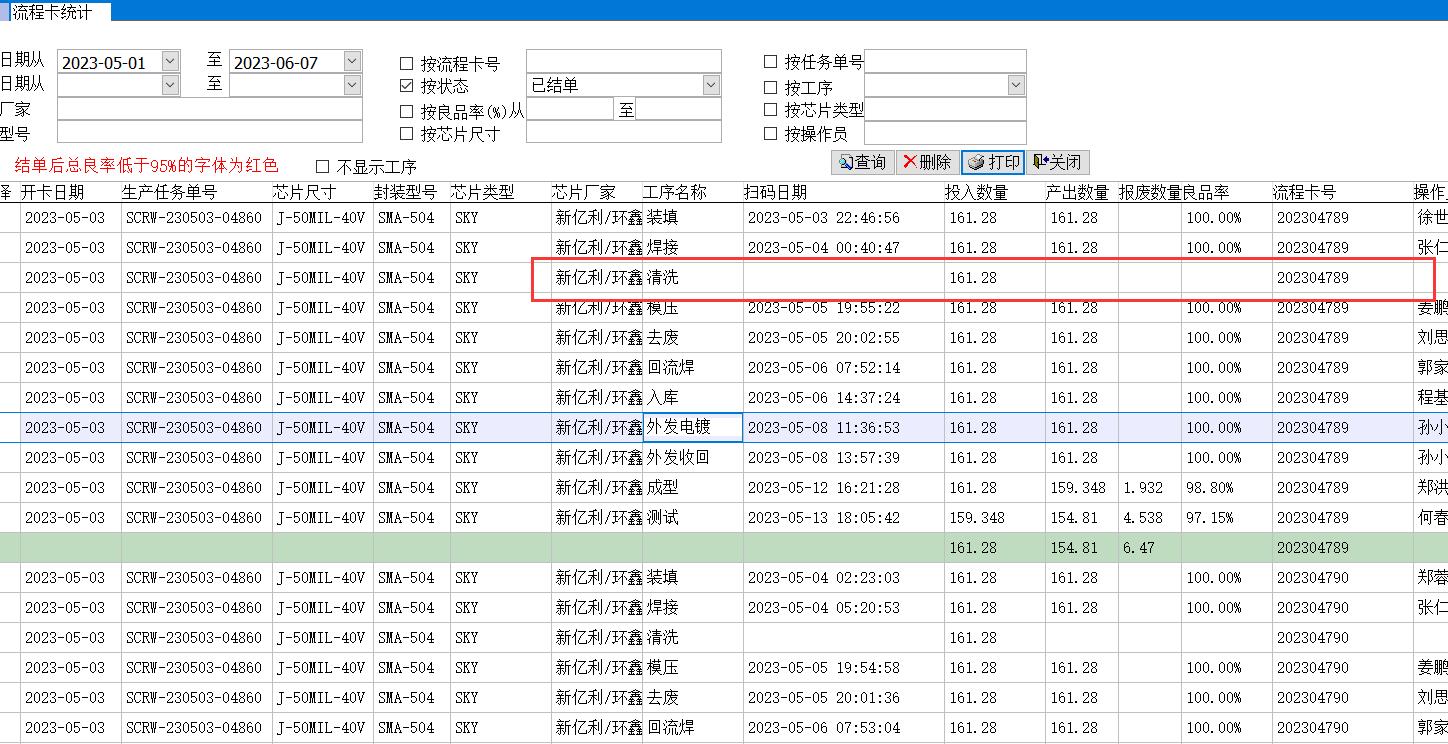Enable the 按流程卡号 checkbox
This screenshot has width=1448, height=744.
click(407, 64)
